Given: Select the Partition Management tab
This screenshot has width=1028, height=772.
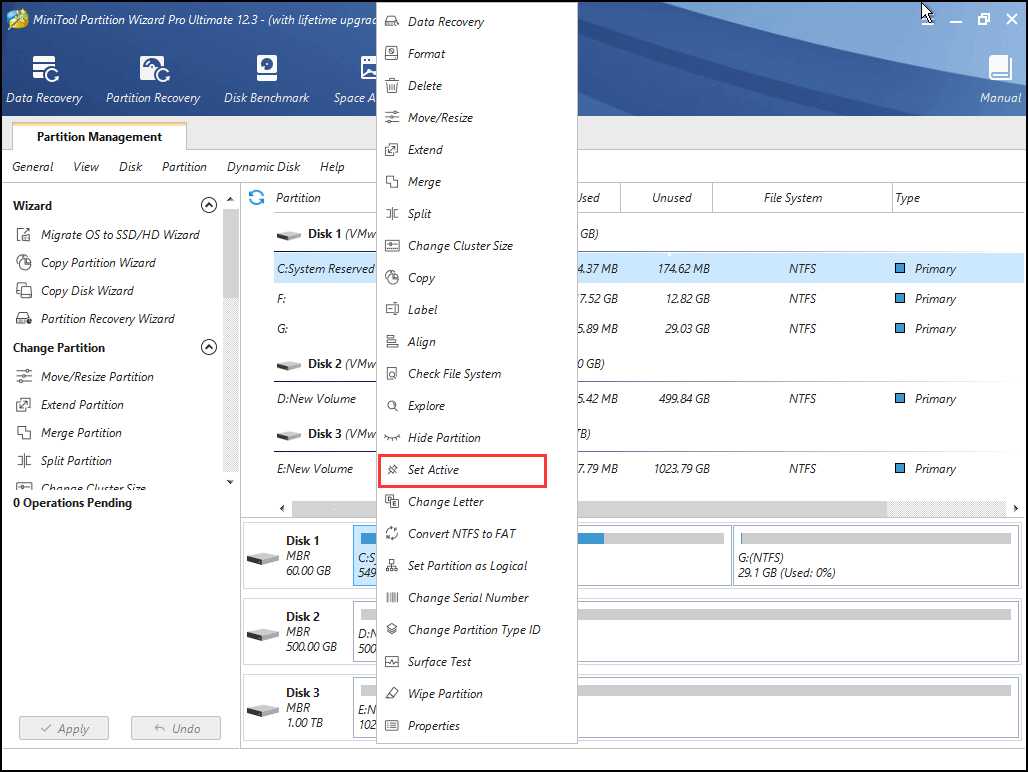Looking at the screenshot, I should click(100, 136).
